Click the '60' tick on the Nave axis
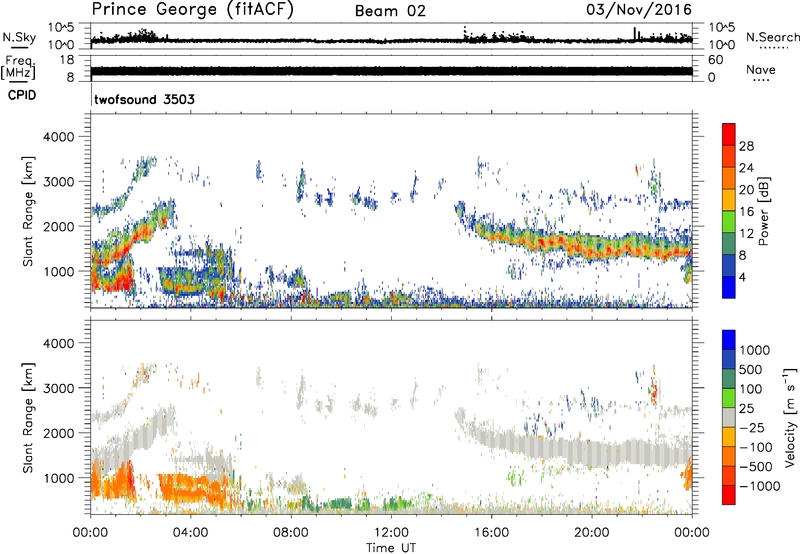The image size is (800, 554). [715, 60]
